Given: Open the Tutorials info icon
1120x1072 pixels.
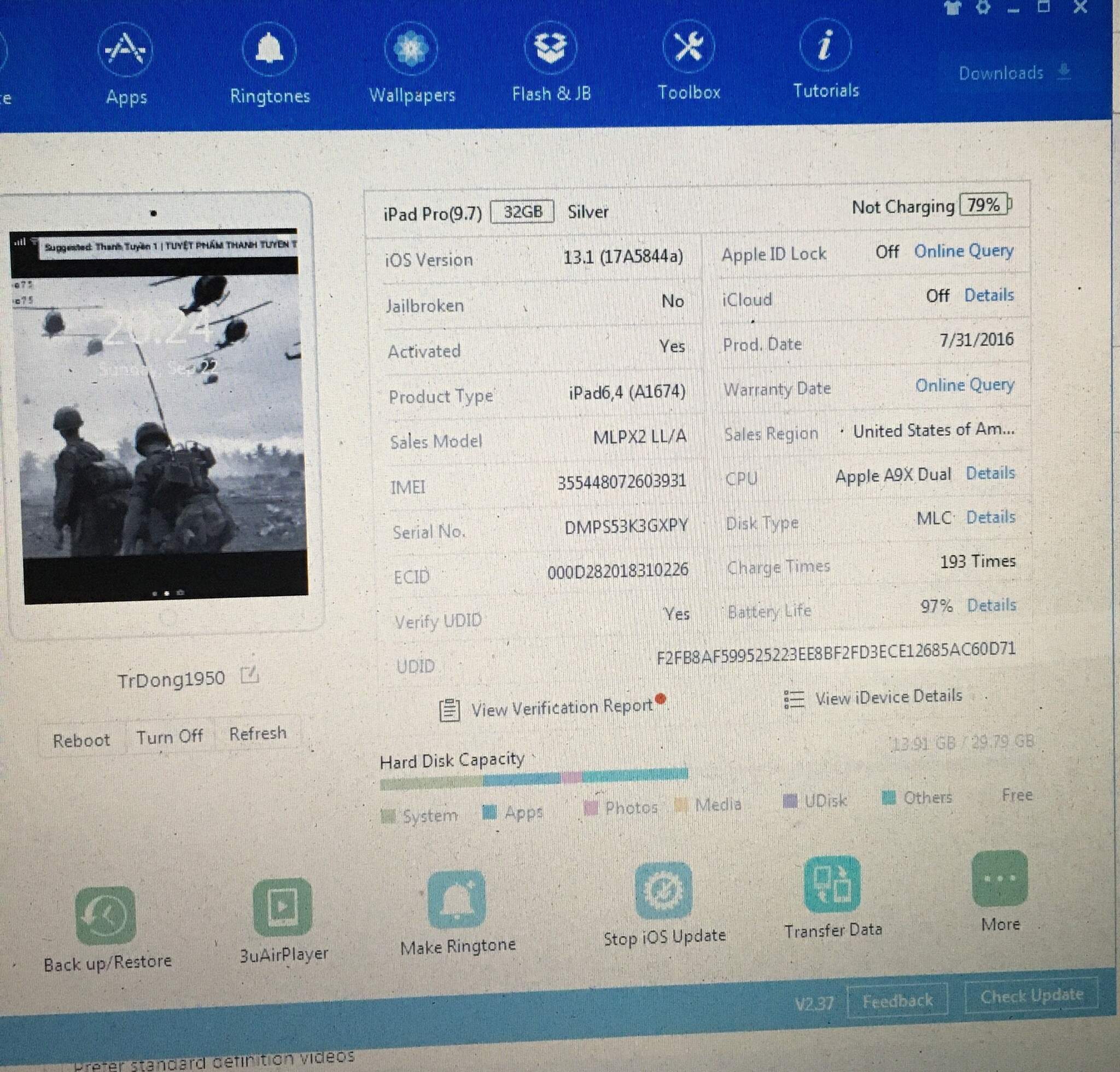Looking at the screenshot, I should (825, 45).
